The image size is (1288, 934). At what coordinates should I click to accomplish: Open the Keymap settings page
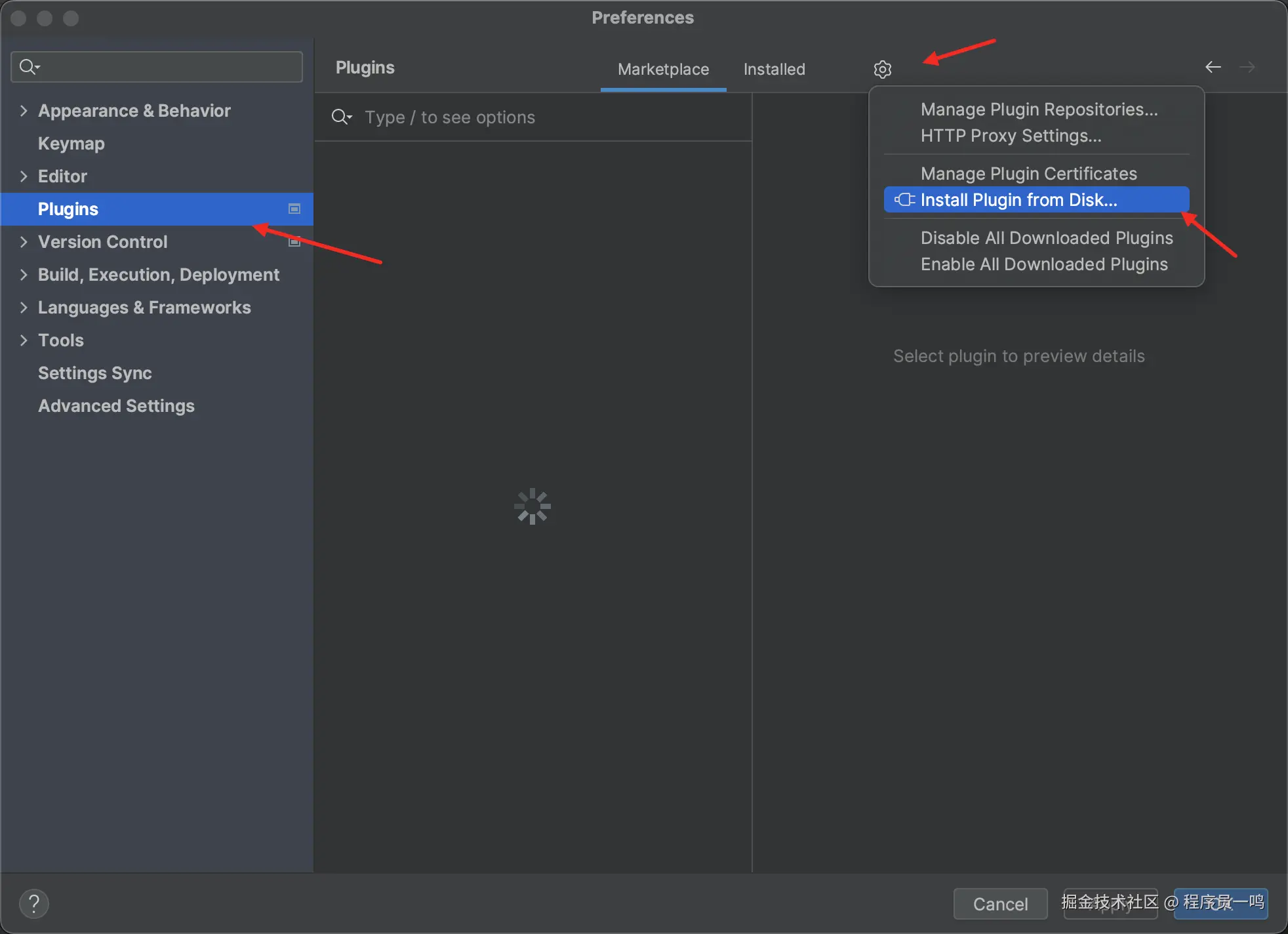click(71, 144)
